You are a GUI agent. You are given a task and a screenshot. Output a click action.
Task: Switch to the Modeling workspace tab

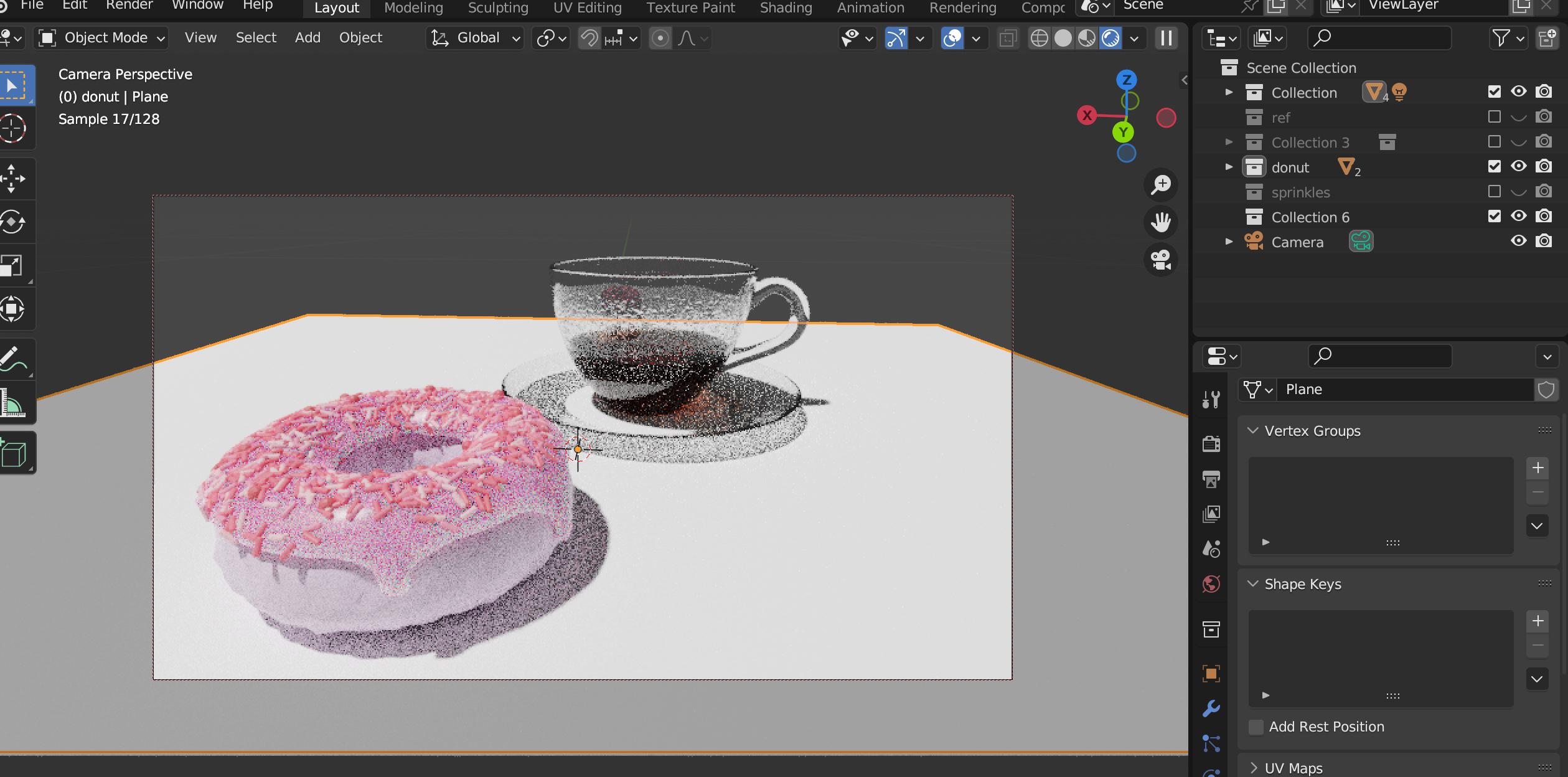(413, 7)
